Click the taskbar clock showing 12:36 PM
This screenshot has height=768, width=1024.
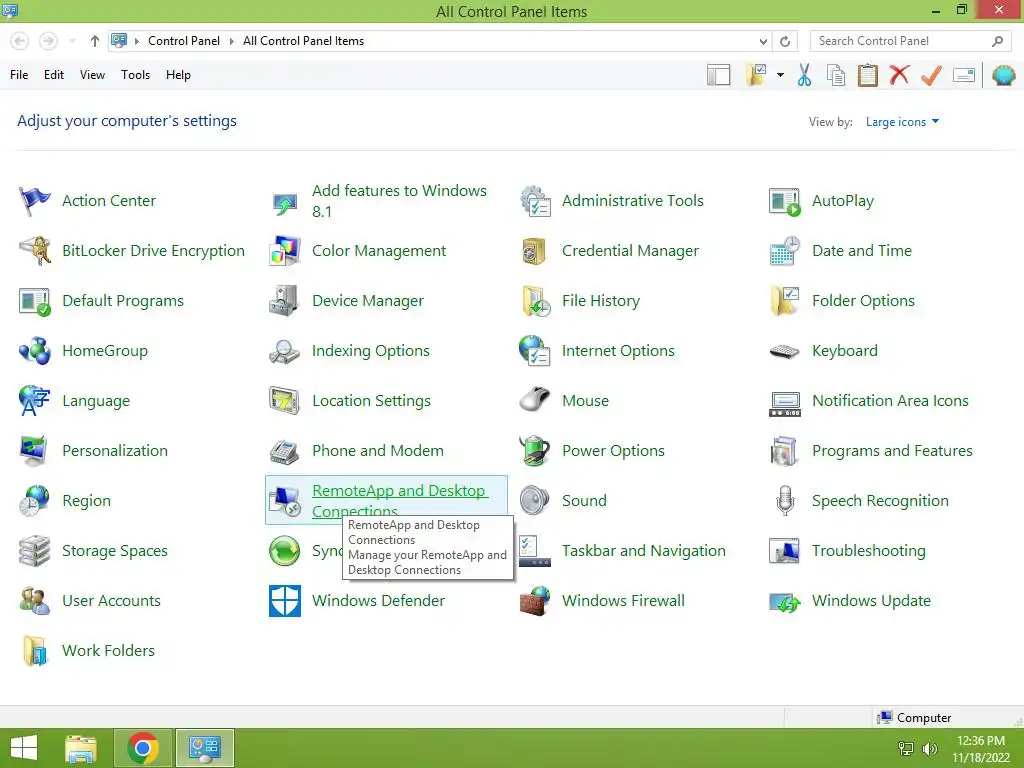(x=981, y=749)
